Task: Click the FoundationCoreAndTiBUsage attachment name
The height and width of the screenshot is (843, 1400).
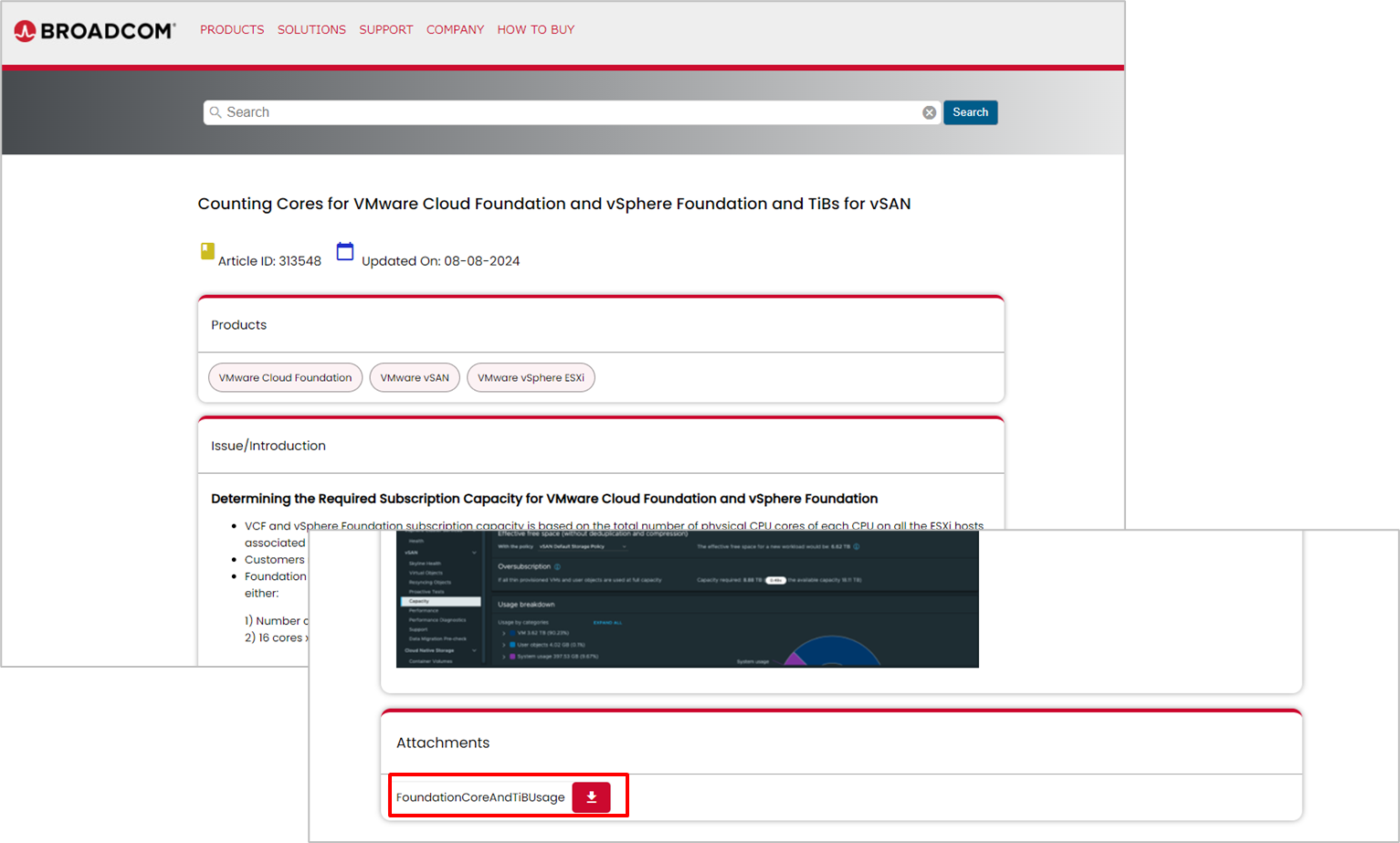Action: [x=480, y=797]
